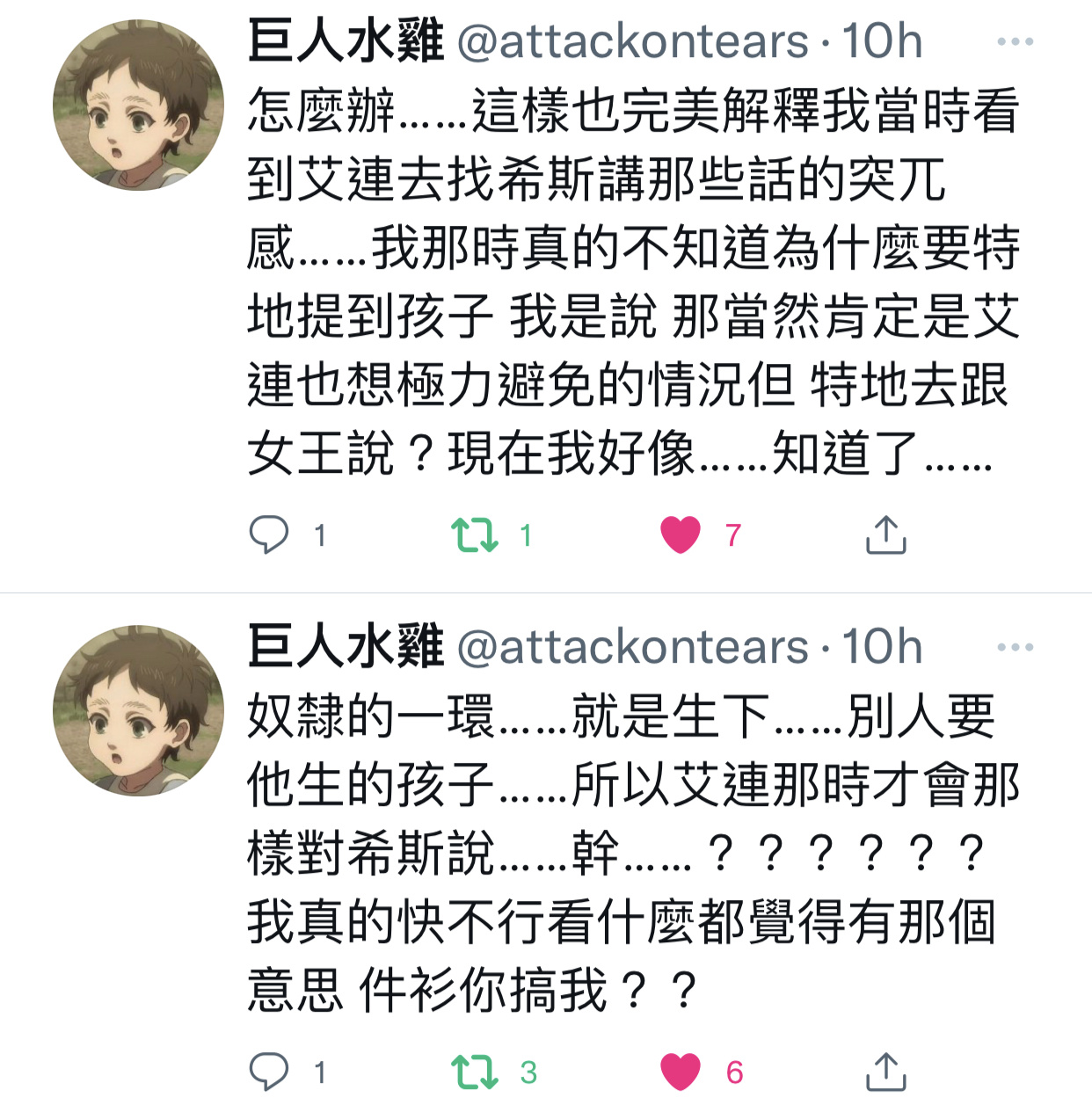Screen dimensions: 1092x1112
Task: Open 巨人水雞 display name on second tweet
Action: 346,647
